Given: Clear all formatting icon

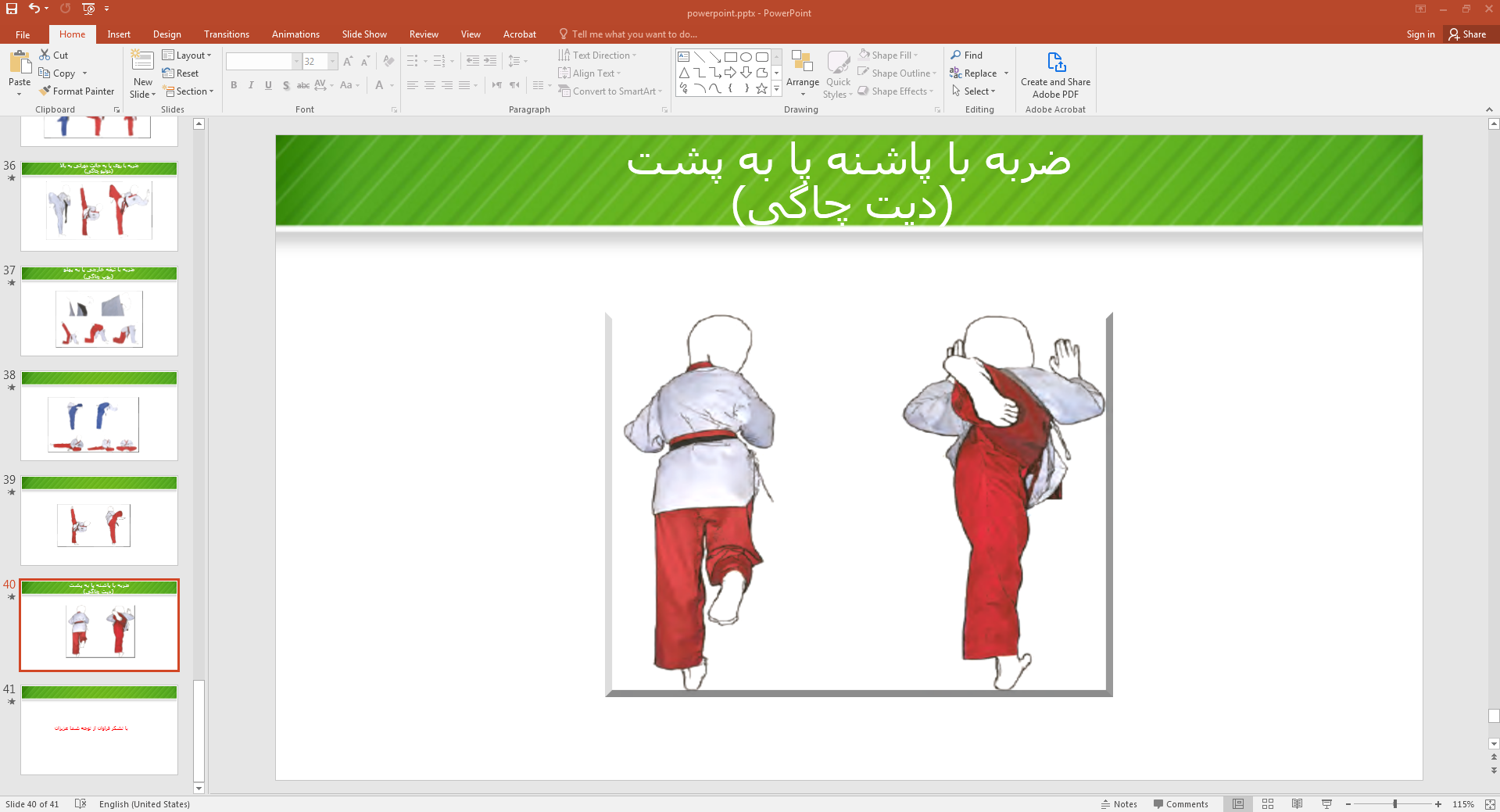Looking at the screenshot, I should pyautogui.click(x=388, y=61).
